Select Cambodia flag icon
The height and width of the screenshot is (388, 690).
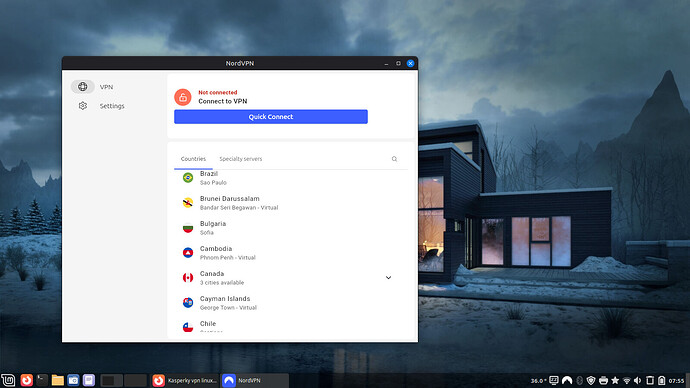point(188,253)
